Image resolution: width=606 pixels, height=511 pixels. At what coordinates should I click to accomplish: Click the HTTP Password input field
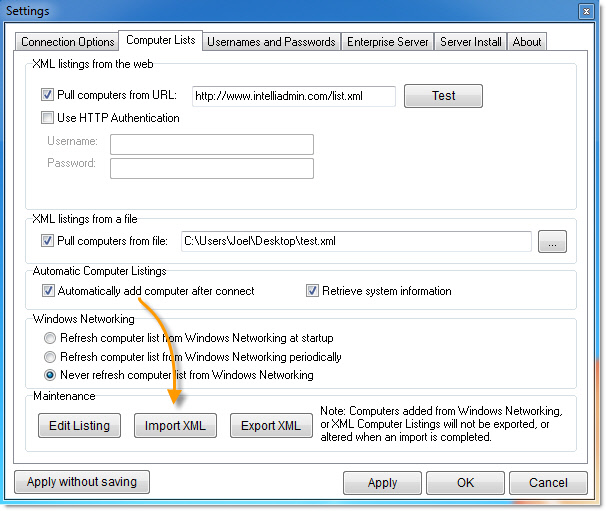[212, 169]
